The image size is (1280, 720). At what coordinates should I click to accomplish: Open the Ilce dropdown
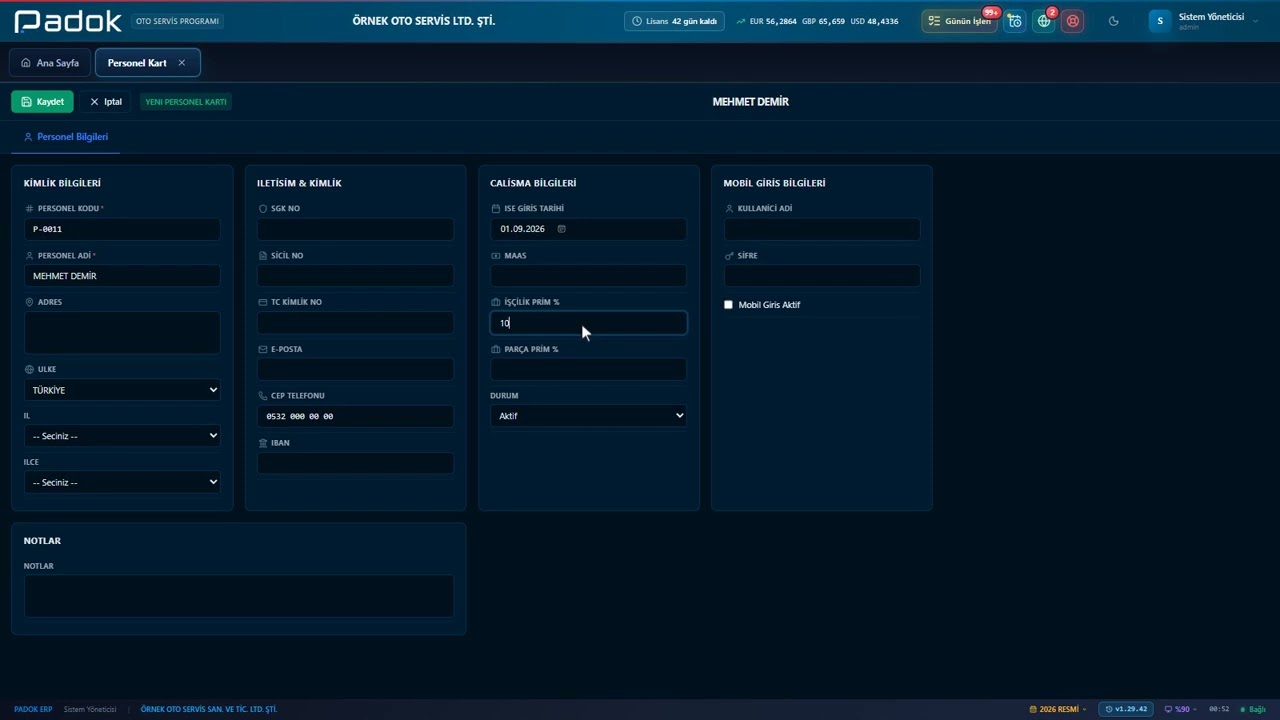(122, 482)
